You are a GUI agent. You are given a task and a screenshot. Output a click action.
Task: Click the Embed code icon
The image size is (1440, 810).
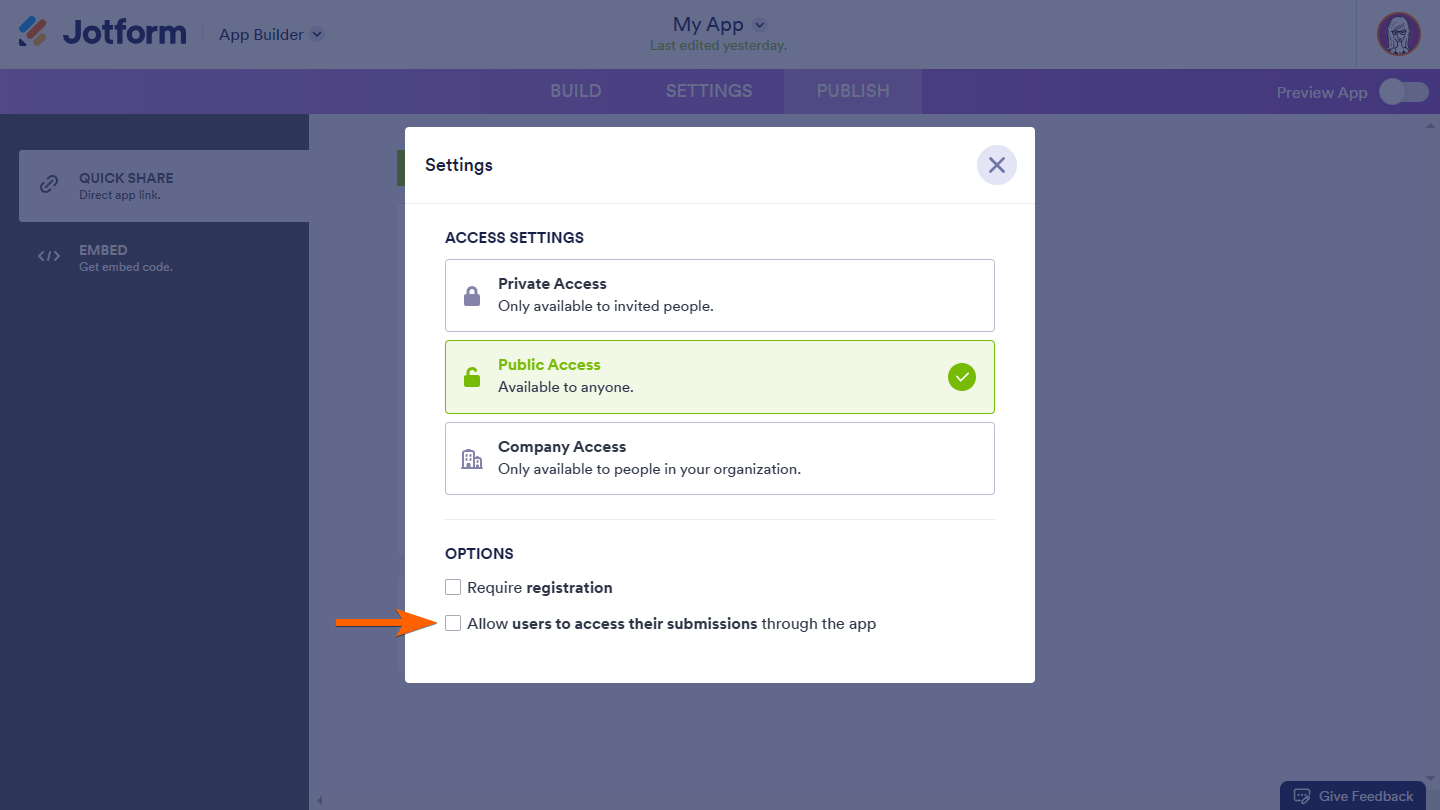point(48,257)
